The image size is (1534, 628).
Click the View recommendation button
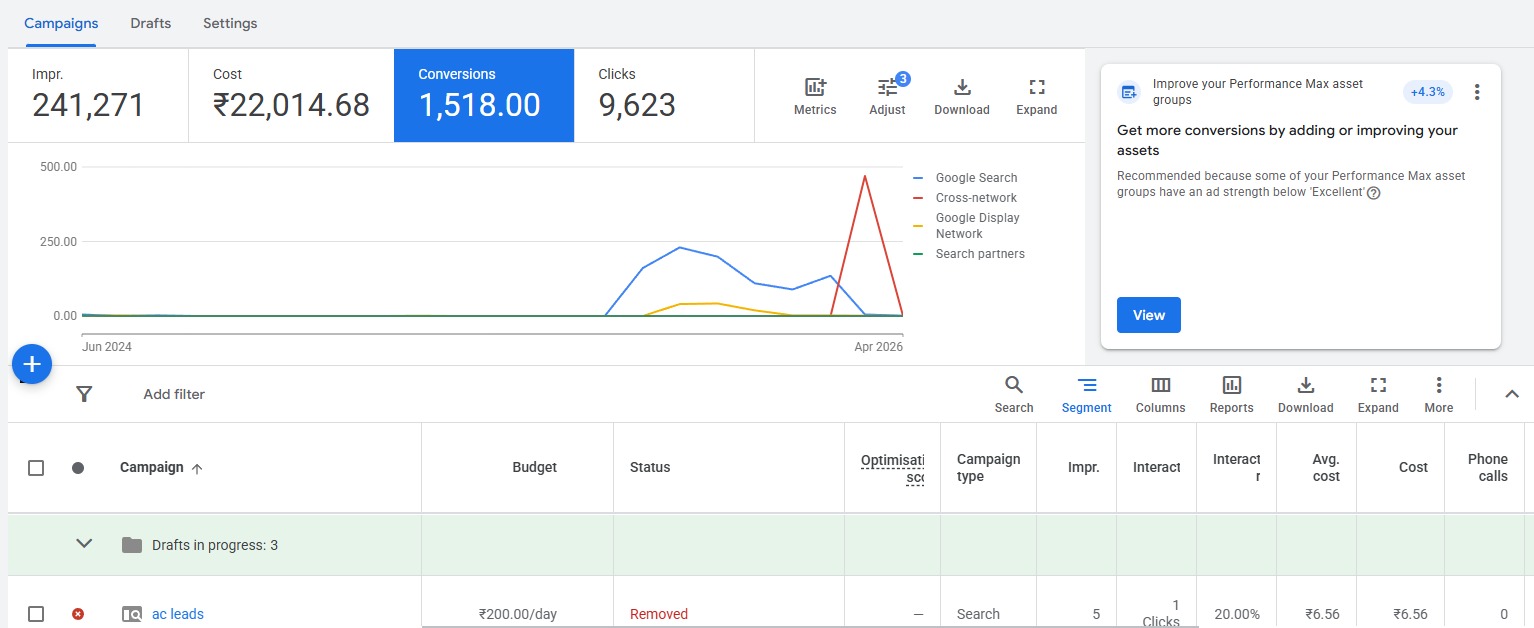click(1148, 315)
